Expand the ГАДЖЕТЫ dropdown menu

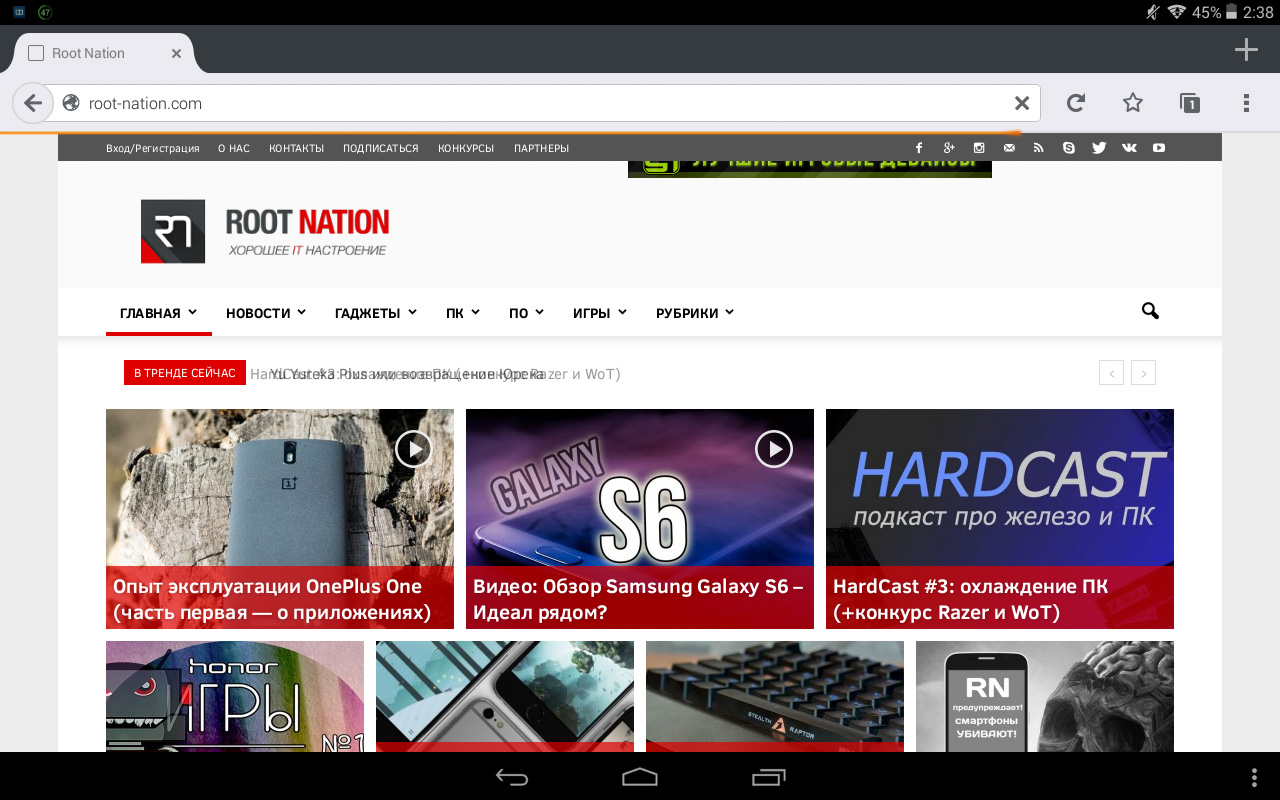[376, 313]
